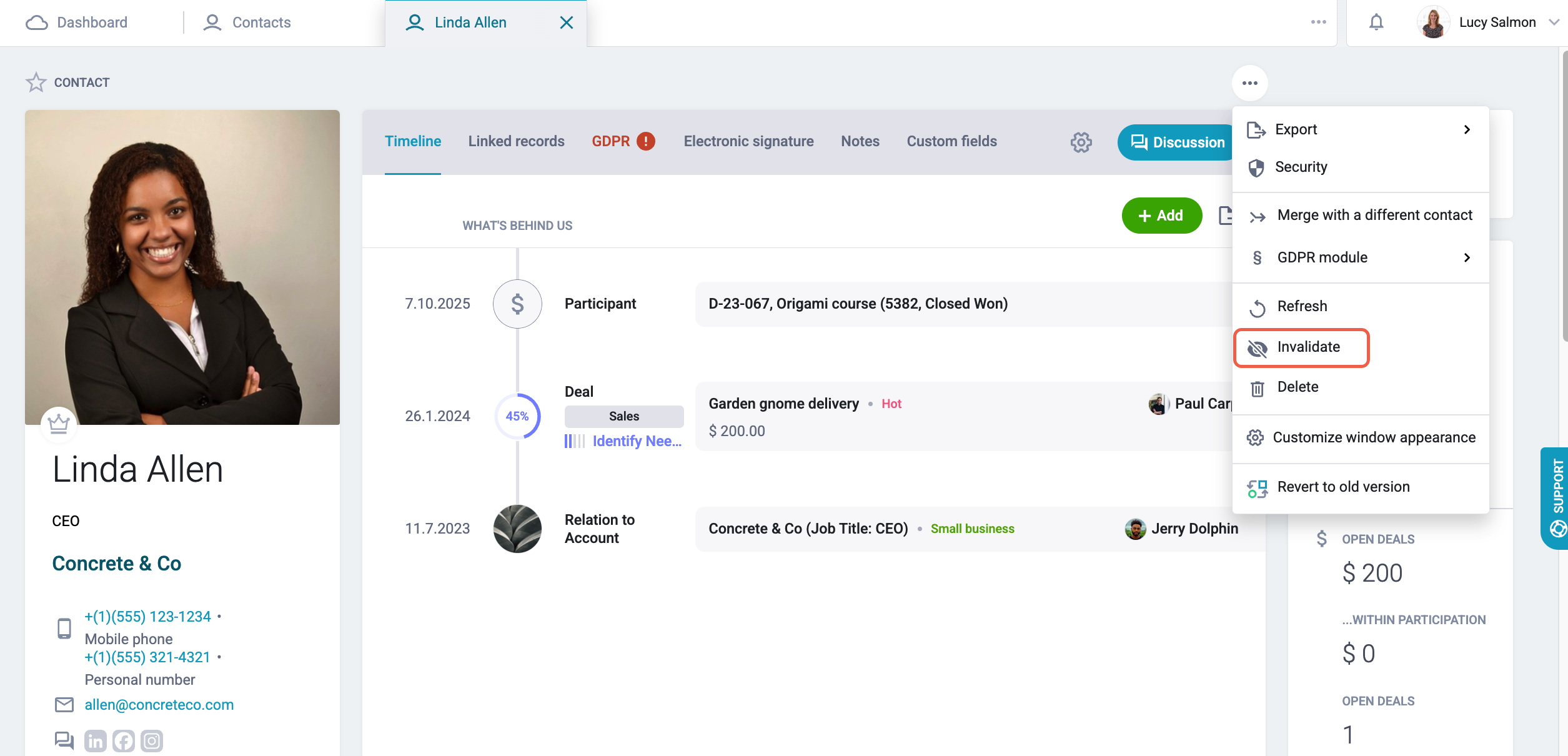Open notifications bell
Viewport: 1568px width, 756px height.
tap(1376, 22)
